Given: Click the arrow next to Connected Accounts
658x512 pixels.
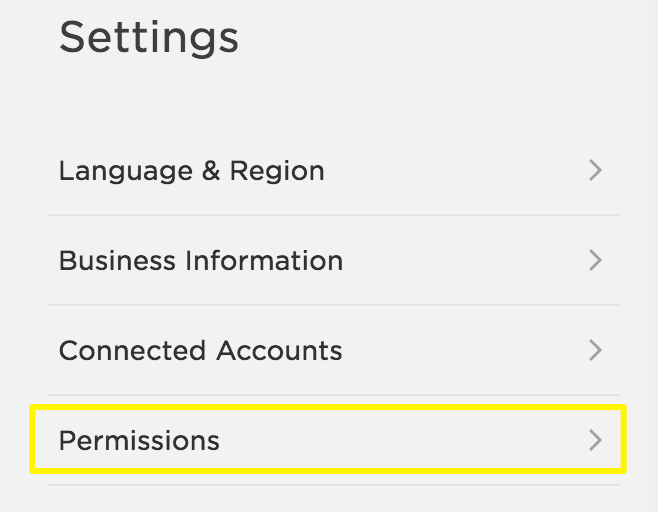Looking at the screenshot, I should pyautogui.click(x=595, y=350).
